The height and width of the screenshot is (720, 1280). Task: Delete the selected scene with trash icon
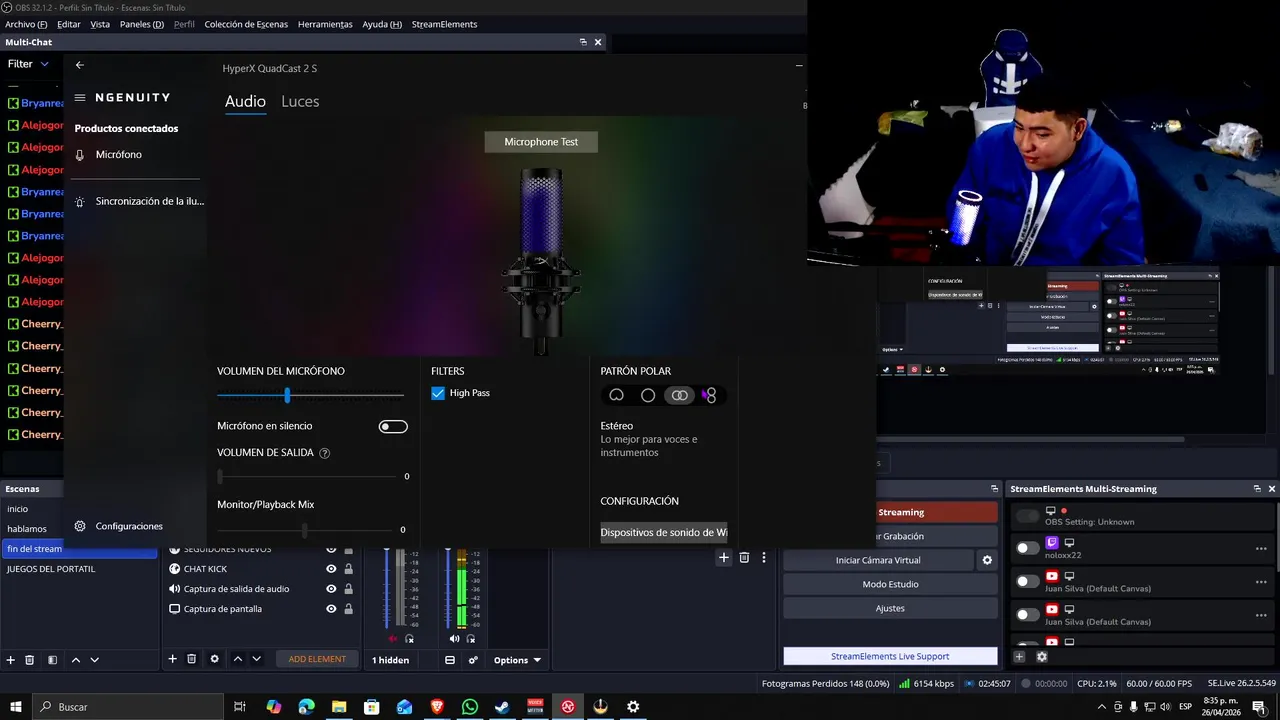pos(30,660)
